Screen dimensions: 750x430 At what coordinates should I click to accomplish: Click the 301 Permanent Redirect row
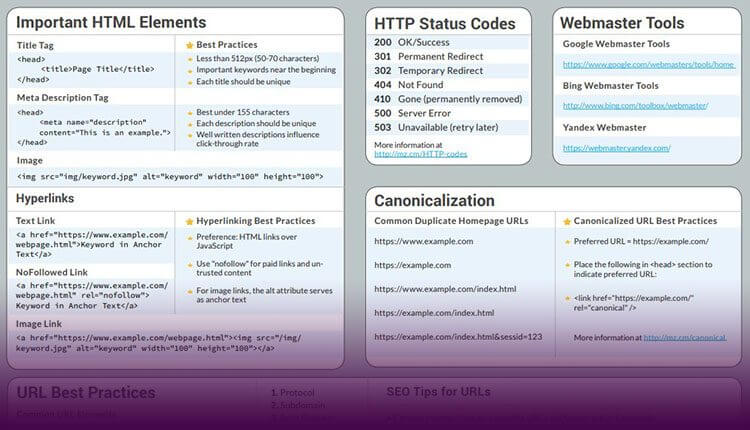[x=448, y=56]
